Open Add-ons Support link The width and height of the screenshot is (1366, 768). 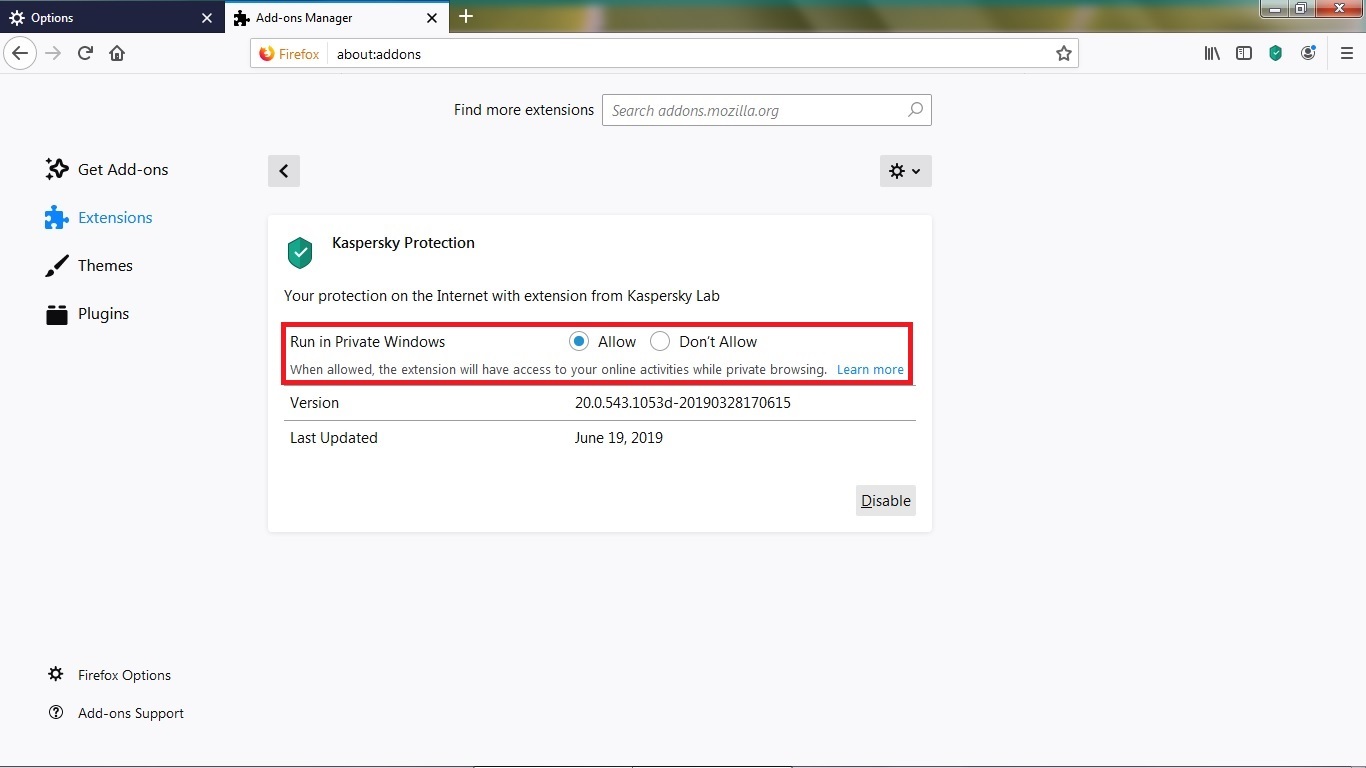click(116, 713)
